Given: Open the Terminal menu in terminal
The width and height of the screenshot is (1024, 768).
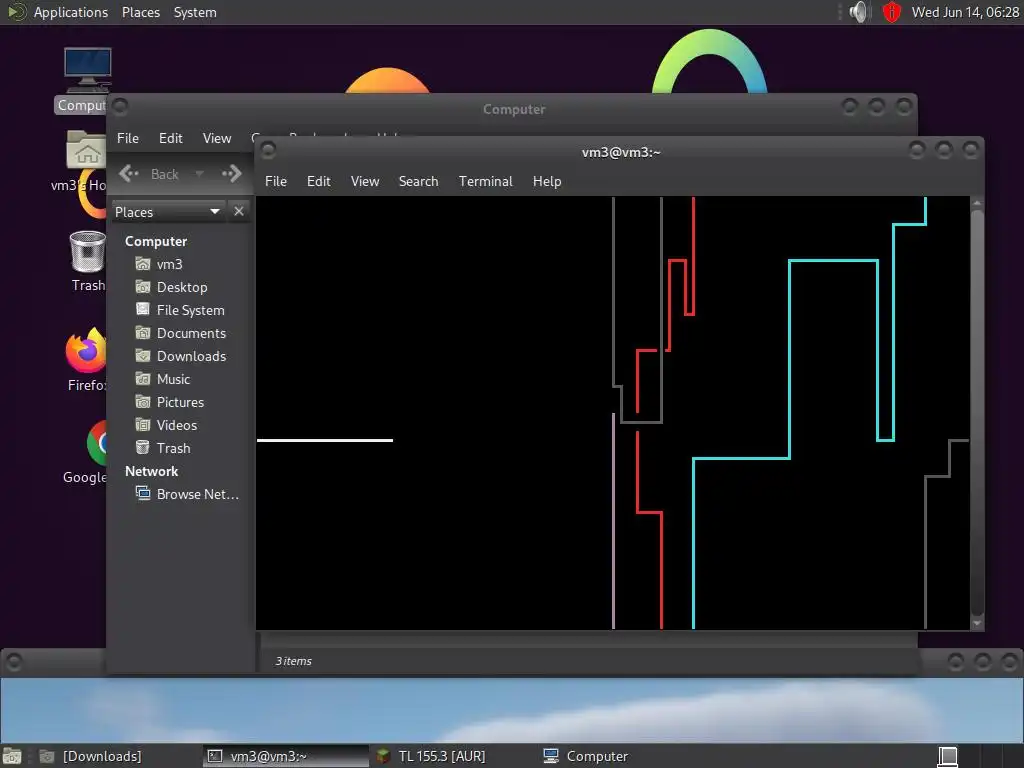Looking at the screenshot, I should pos(485,181).
